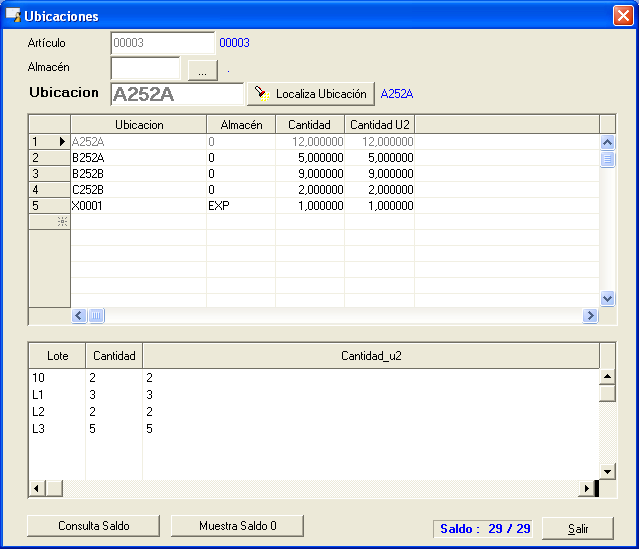Select the Cantidad column header in upper grid

310,125
